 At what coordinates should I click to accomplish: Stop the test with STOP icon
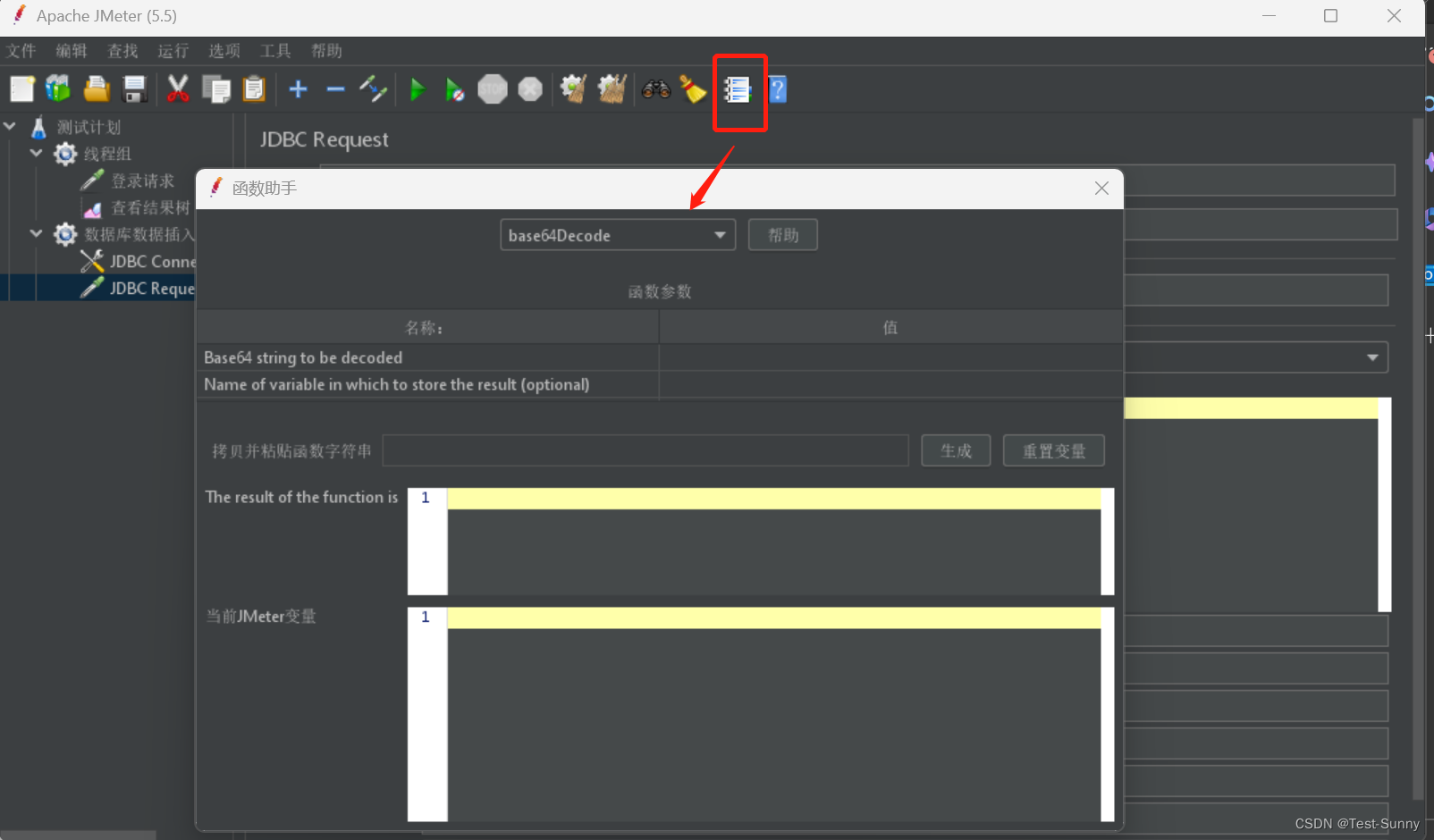click(x=493, y=89)
